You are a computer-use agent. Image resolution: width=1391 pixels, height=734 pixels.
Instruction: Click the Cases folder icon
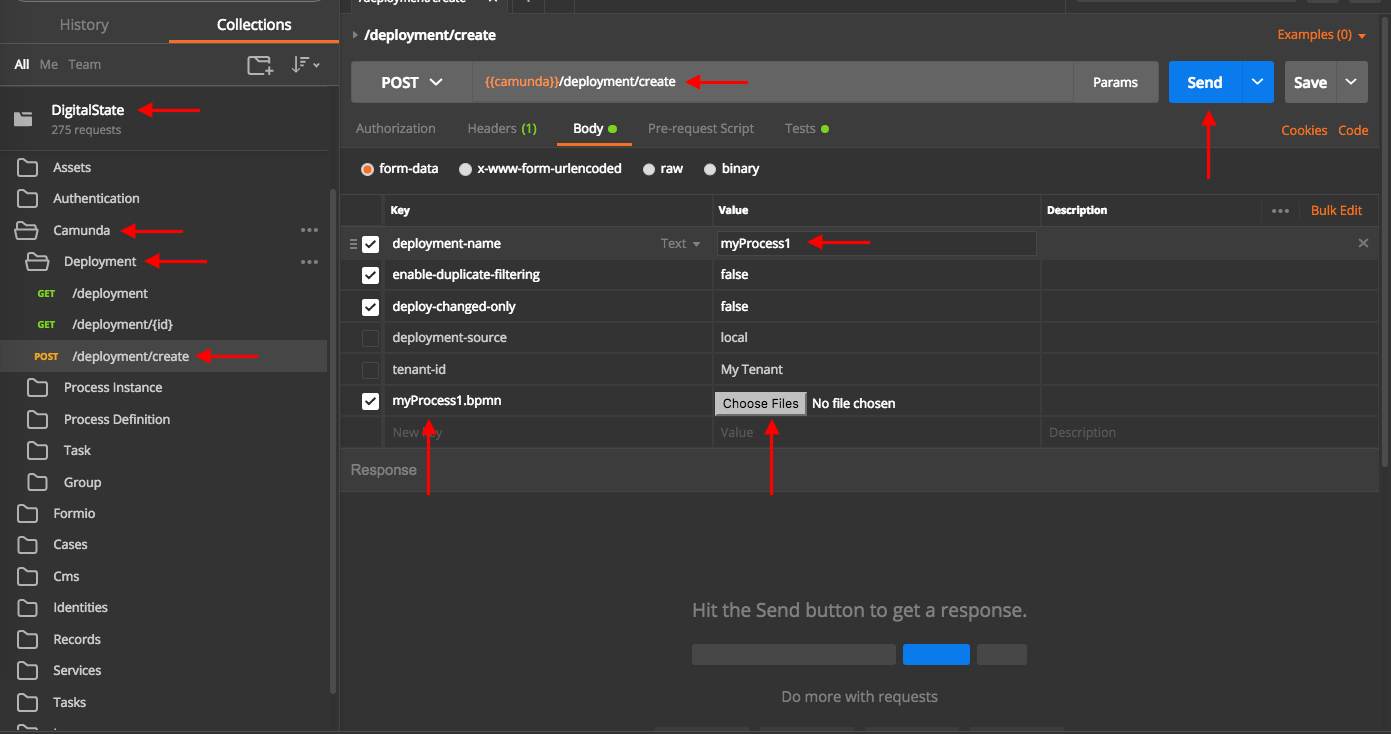[x=28, y=544]
